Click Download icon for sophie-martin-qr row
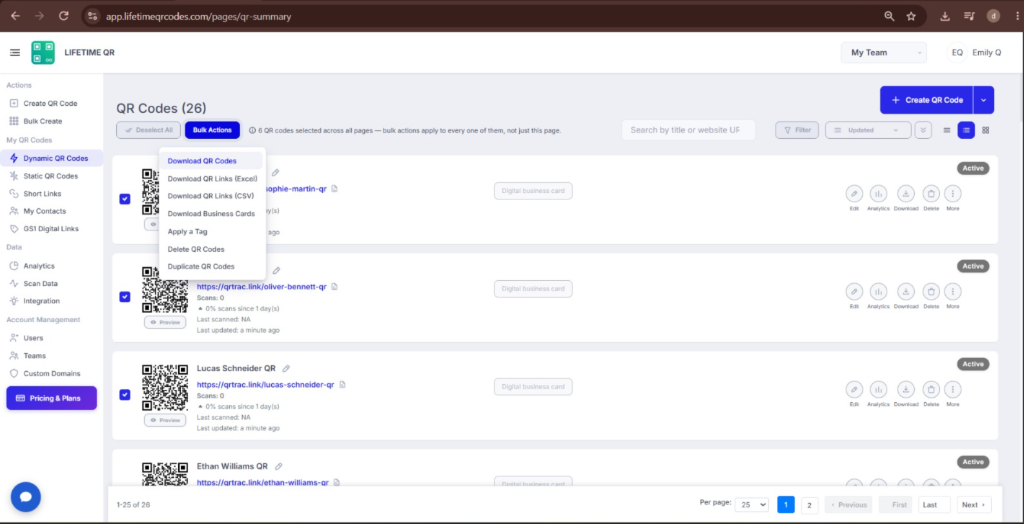The width and height of the screenshot is (1024, 524). click(x=906, y=193)
